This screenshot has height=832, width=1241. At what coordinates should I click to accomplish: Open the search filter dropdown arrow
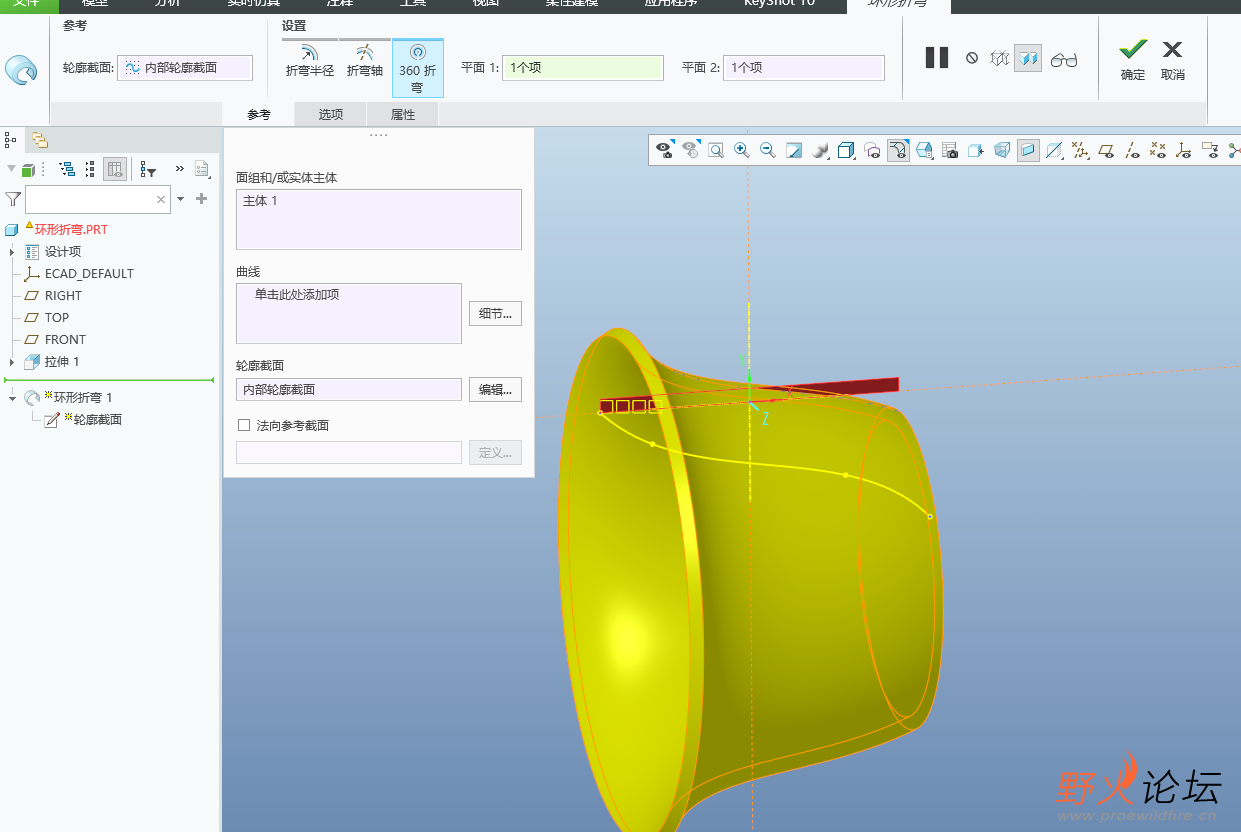tap(181, 199)
